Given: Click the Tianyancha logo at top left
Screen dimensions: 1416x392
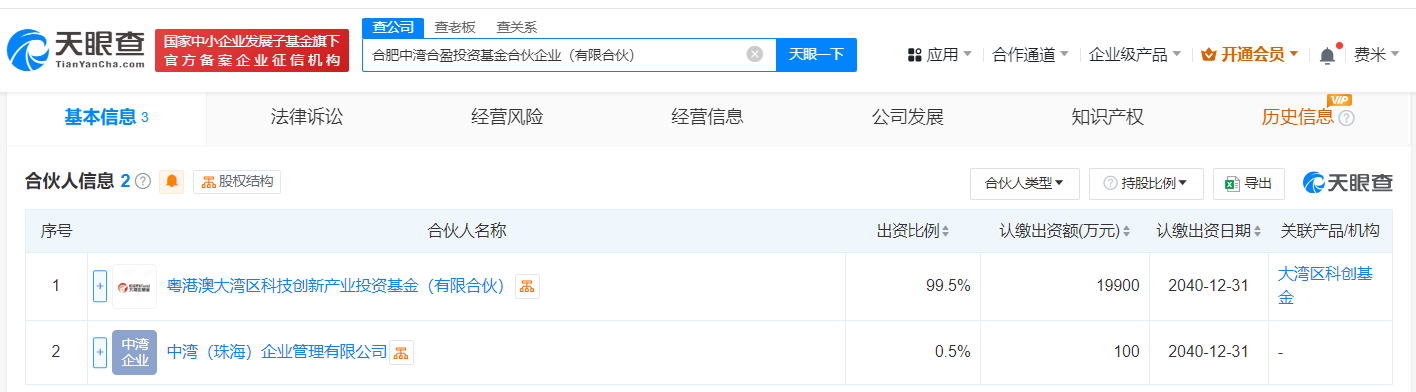Looking at the screenshot, I should click(77, 49).
